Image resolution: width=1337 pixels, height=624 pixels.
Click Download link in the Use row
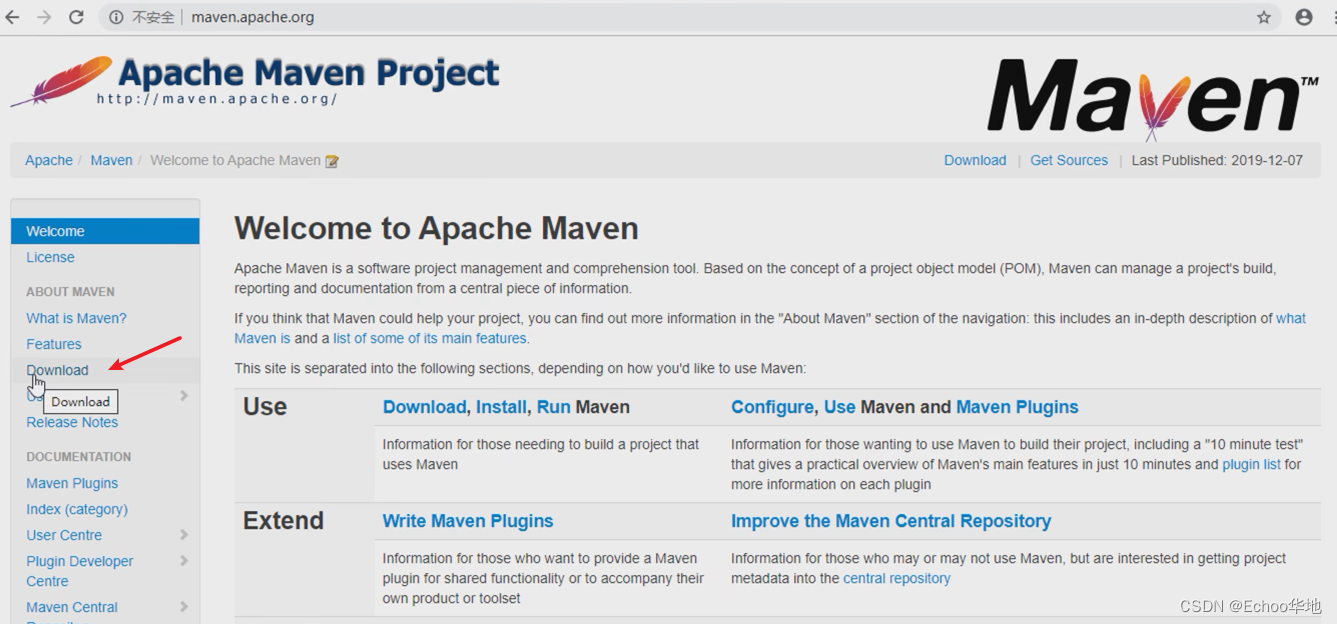click(x=424, y=407)
